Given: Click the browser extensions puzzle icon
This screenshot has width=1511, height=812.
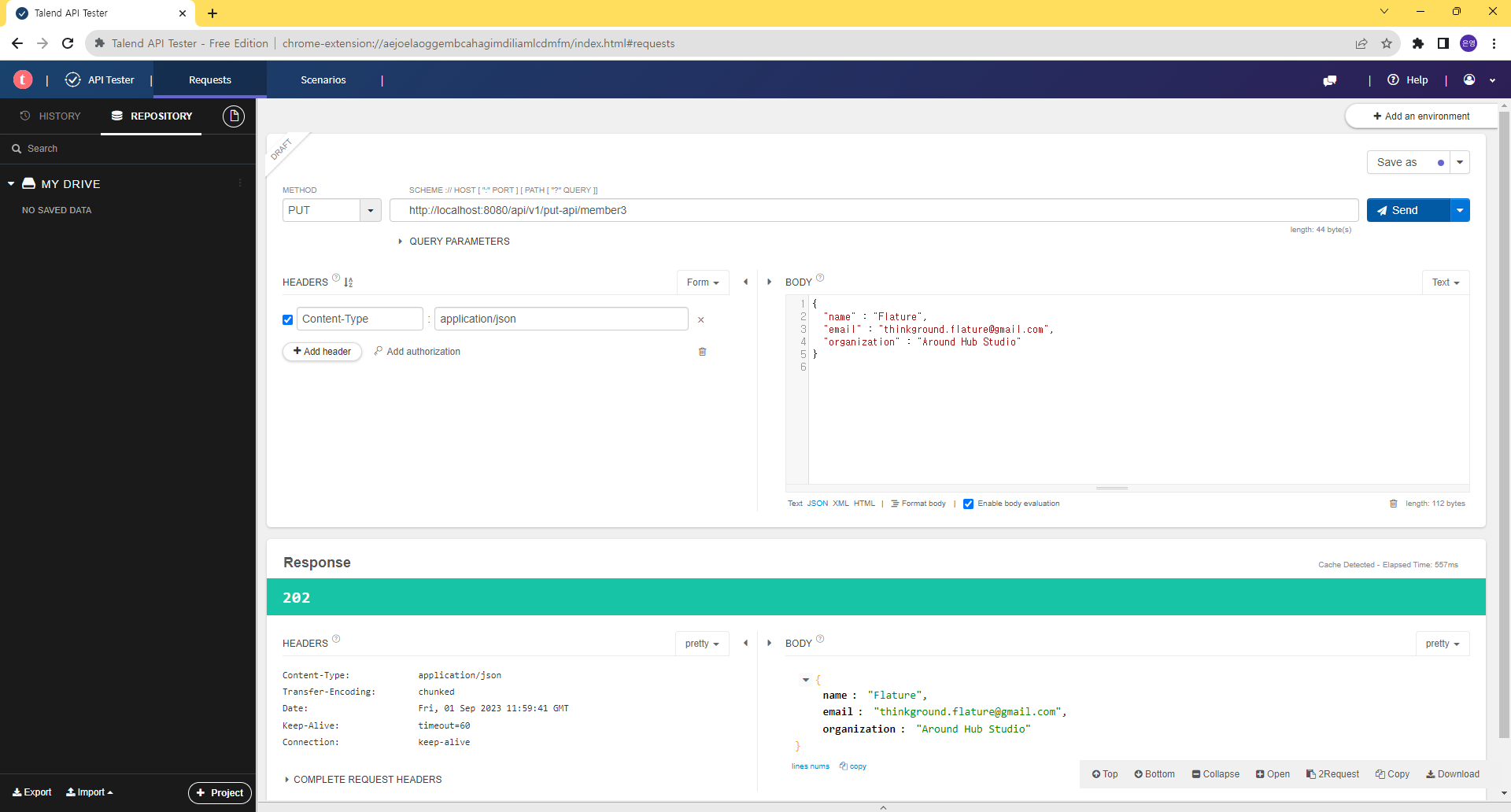Looking at the screenshot, I should coord(1418,43).
